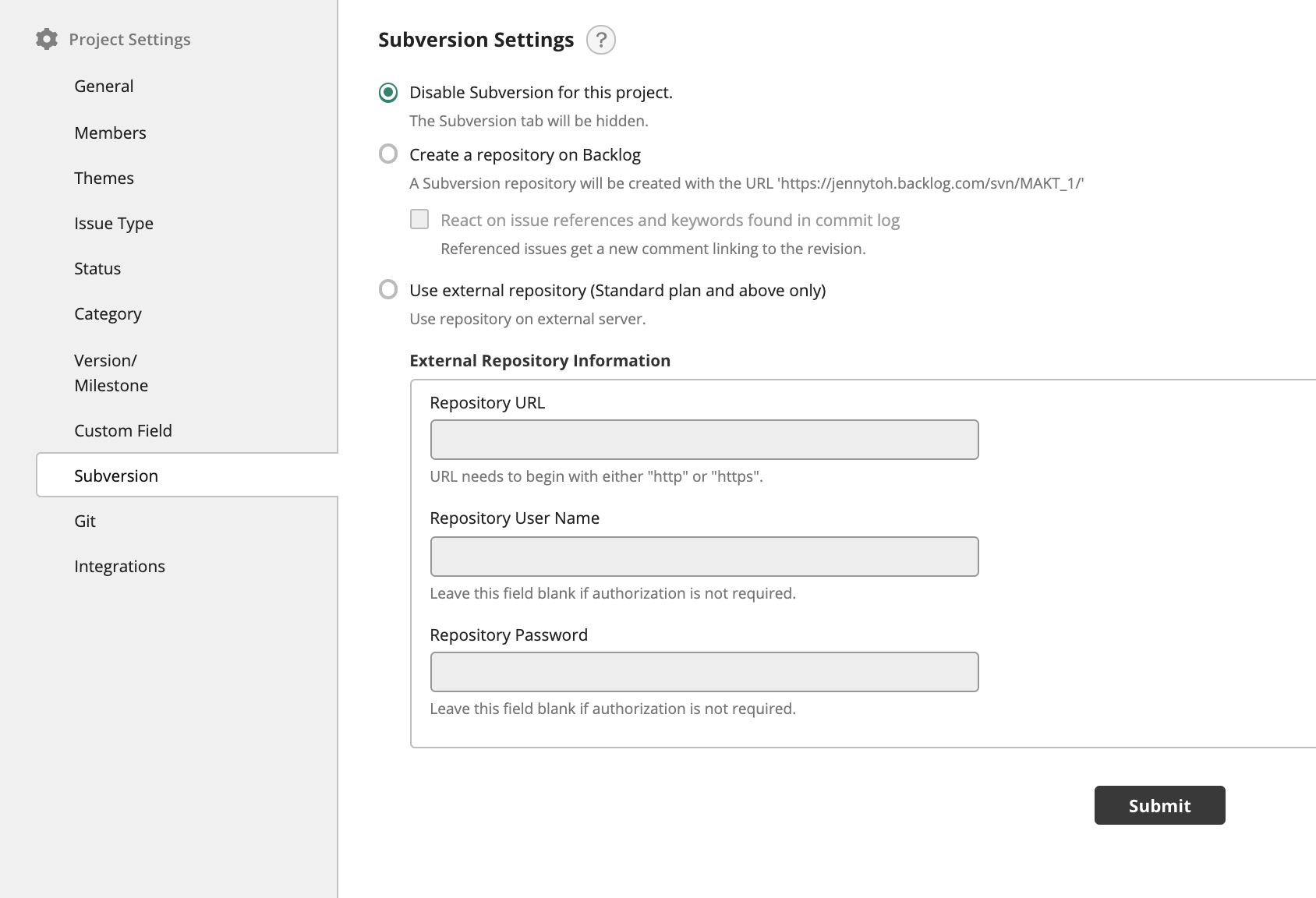Toggle React on issue references checkbox

(x=419, y=219)
